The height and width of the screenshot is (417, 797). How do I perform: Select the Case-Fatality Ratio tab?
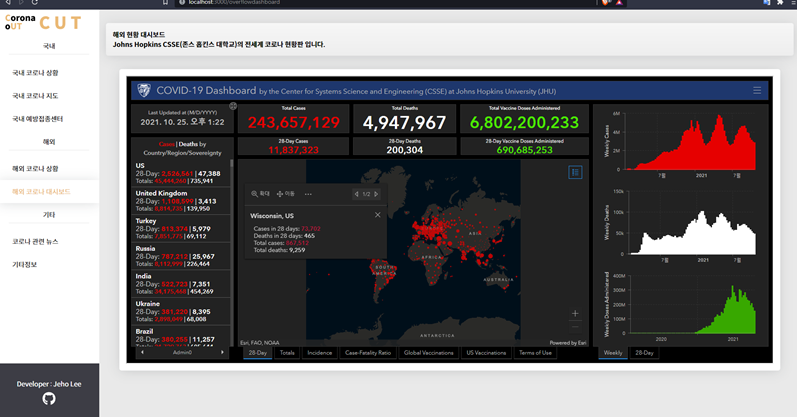pos(368,353)
